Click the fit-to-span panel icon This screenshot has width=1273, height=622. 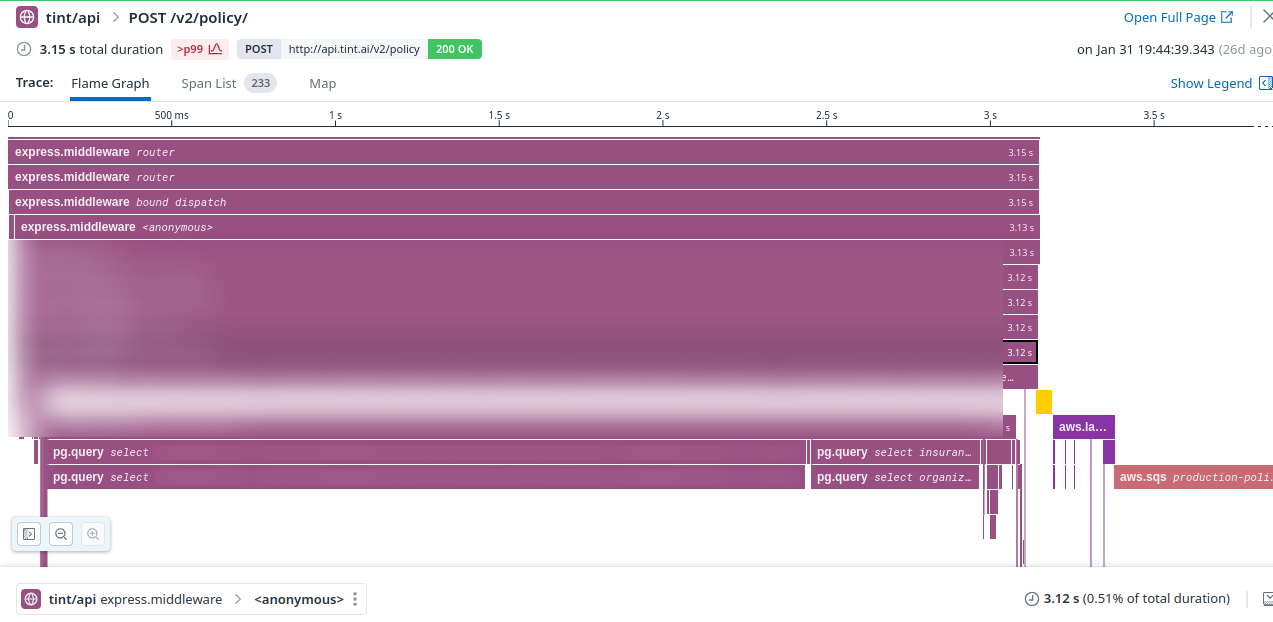(x=29, y=534)
